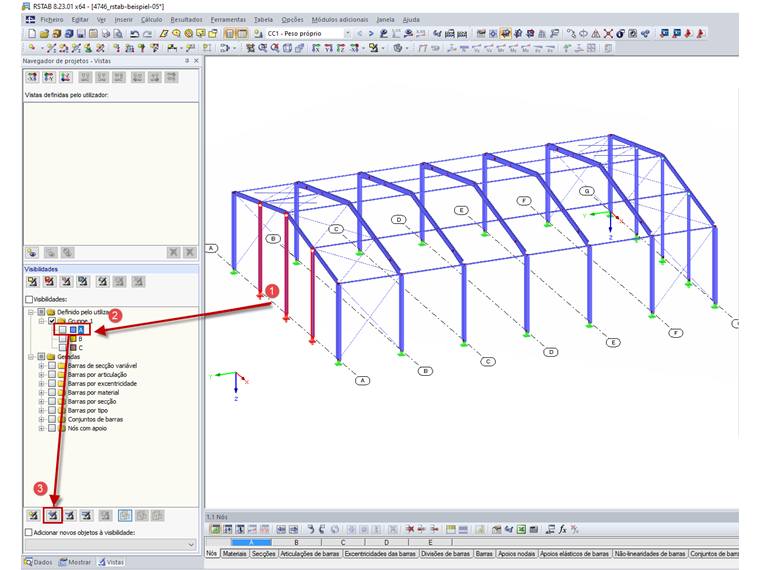This screenshot has height=570, width=760.
Task: Click the eye icon under user-defined views
Action: click(32, 253)
